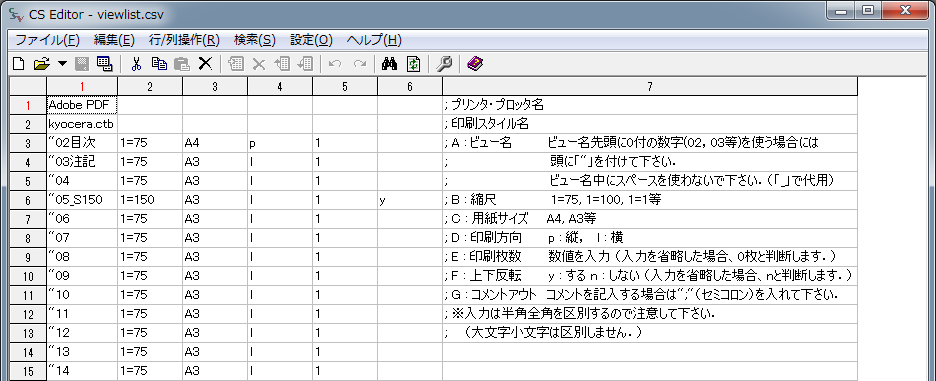
Task: Open the ファイル(F) menu
Action: coord(47,41)
